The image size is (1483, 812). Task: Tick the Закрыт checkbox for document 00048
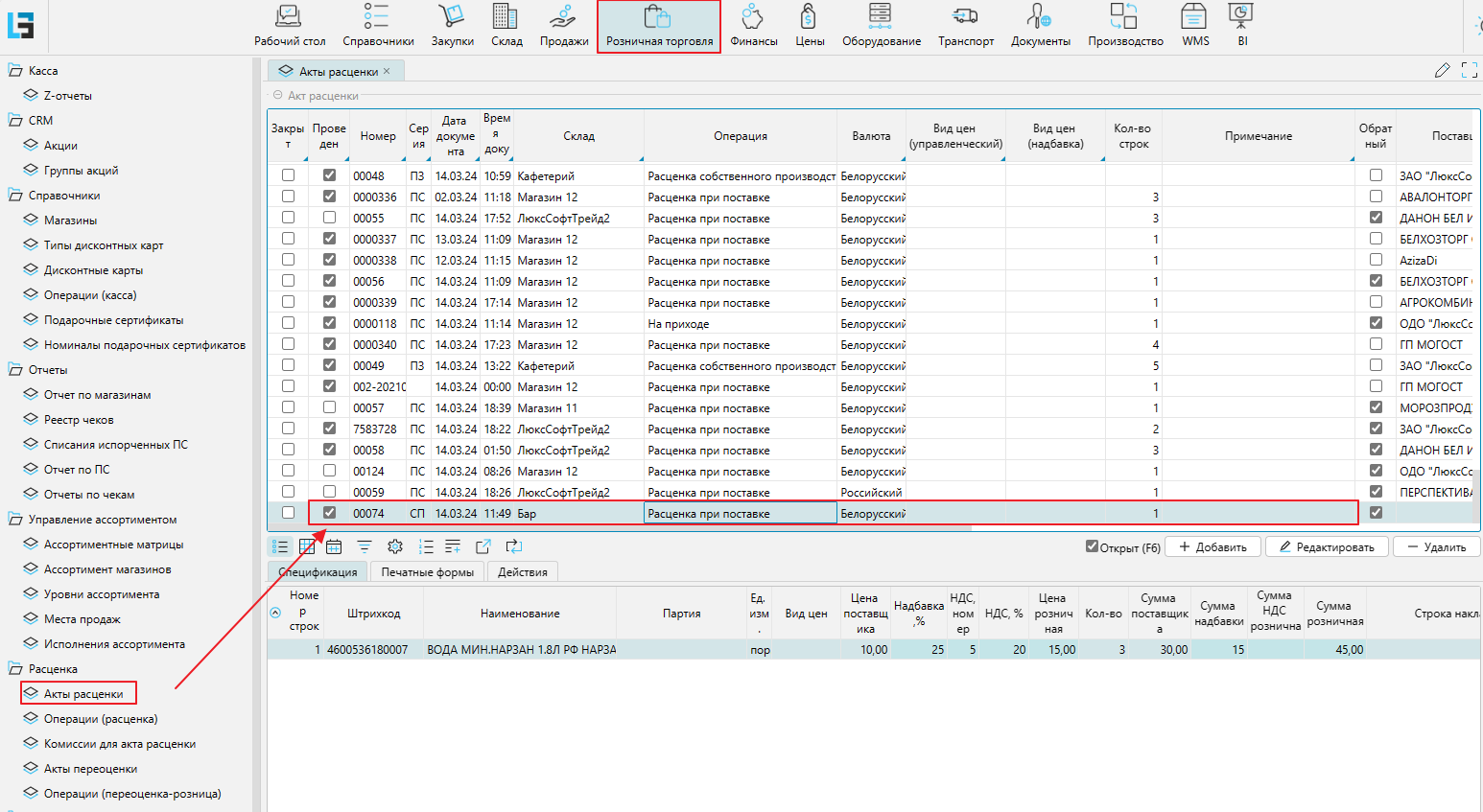[288, 175]
